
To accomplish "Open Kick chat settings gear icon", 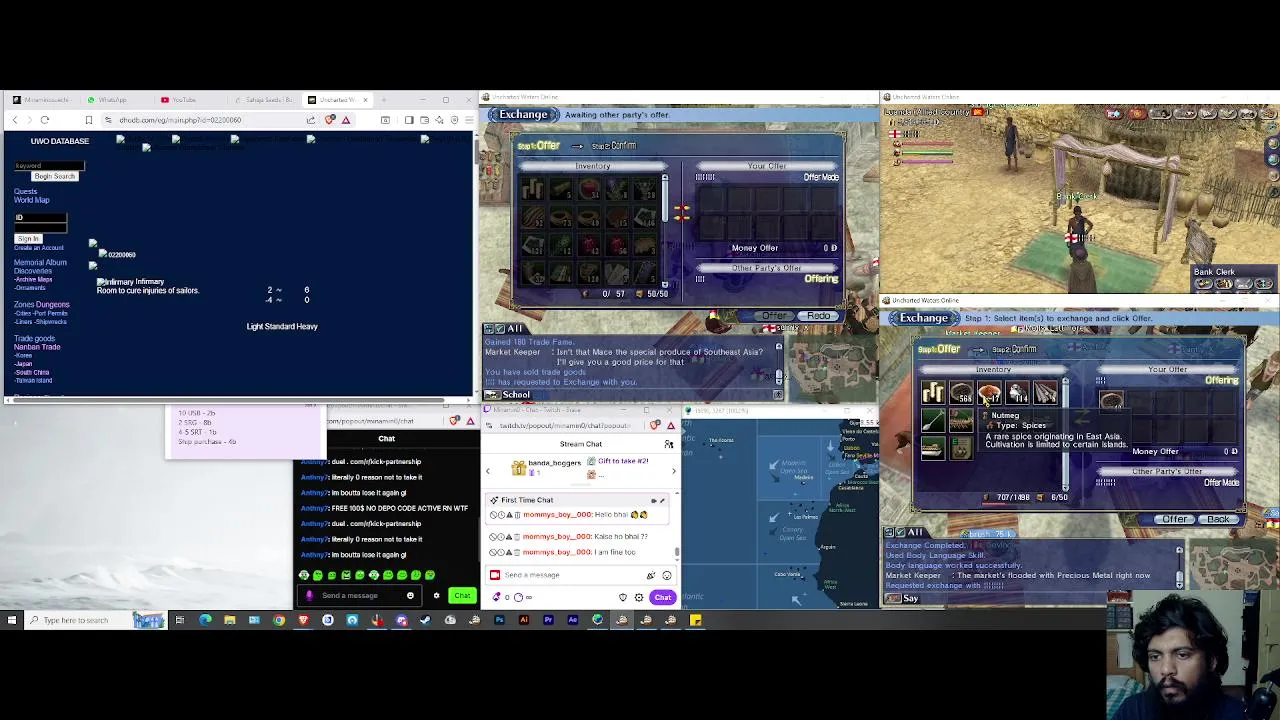I will click(436, 596).
